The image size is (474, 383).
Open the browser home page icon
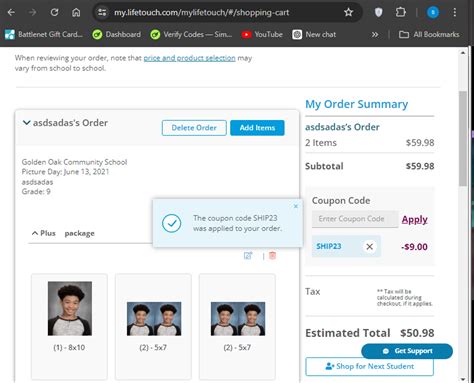point(76,13)
